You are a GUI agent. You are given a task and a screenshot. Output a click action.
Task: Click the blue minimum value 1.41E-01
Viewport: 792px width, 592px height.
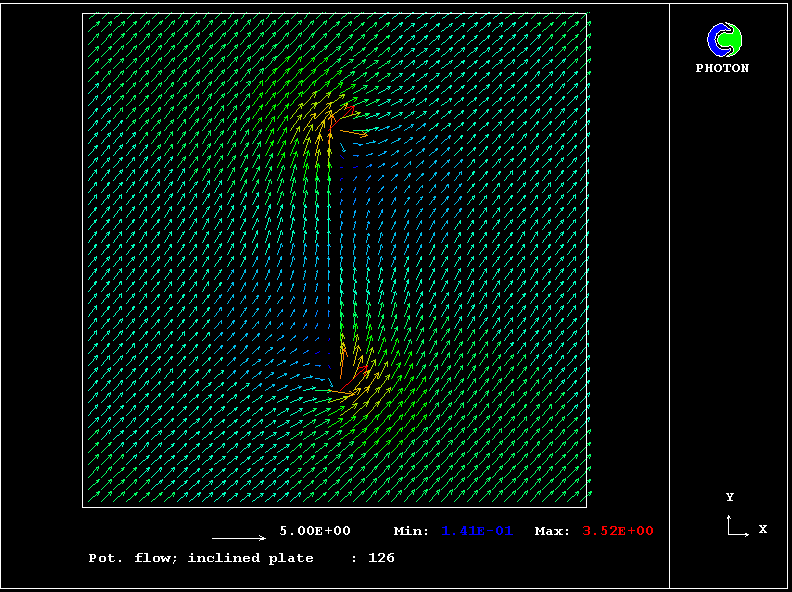pyautogui.click(x=477, y=531)
